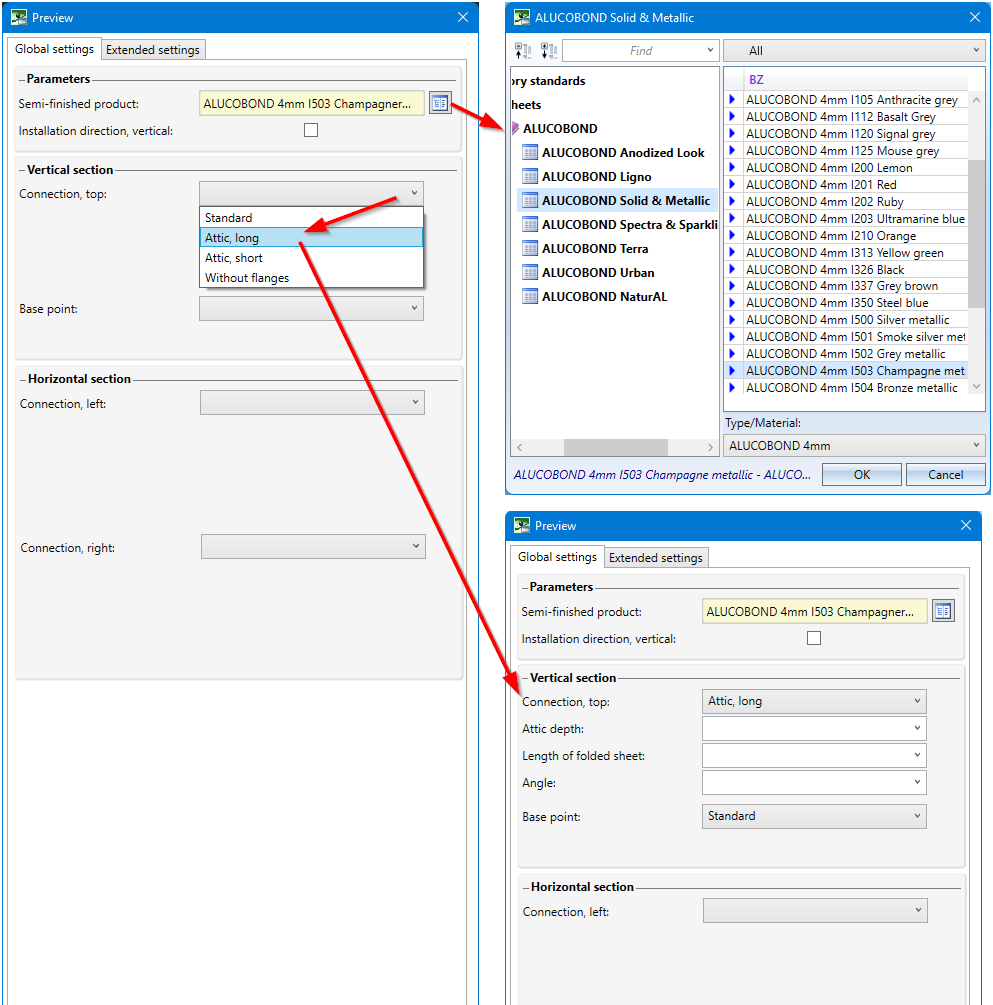Open the Base point dropdown in left Preview

(x=312, y=308)
